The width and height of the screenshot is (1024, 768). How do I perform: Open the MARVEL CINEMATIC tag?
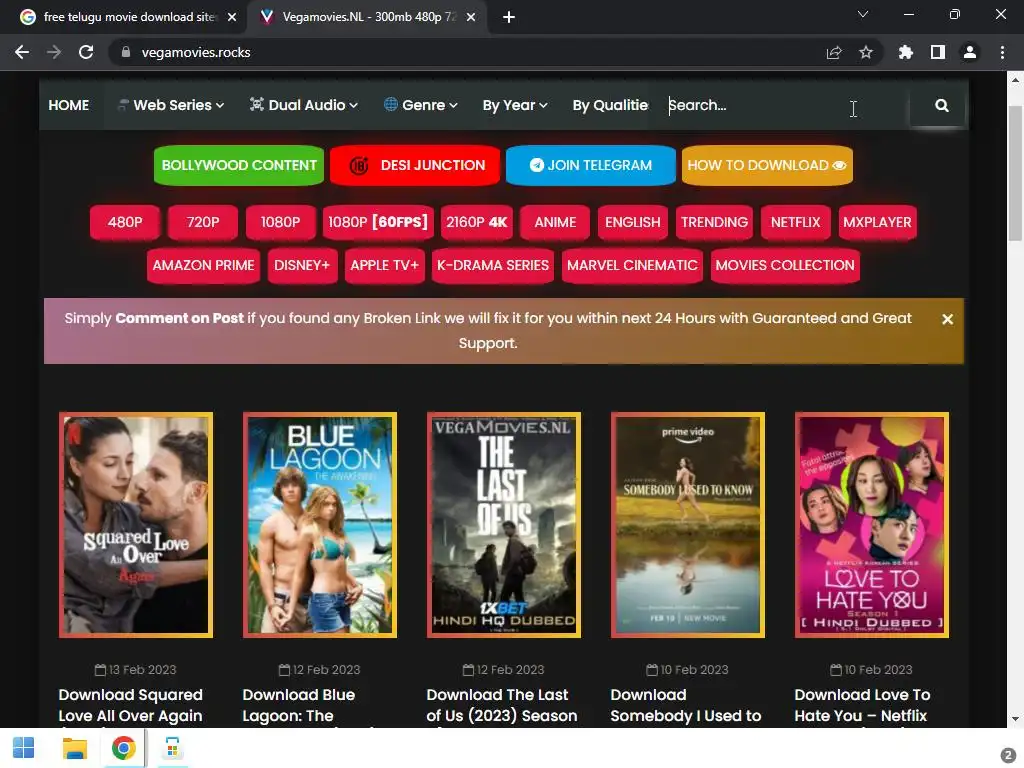(x=632, y=265)
